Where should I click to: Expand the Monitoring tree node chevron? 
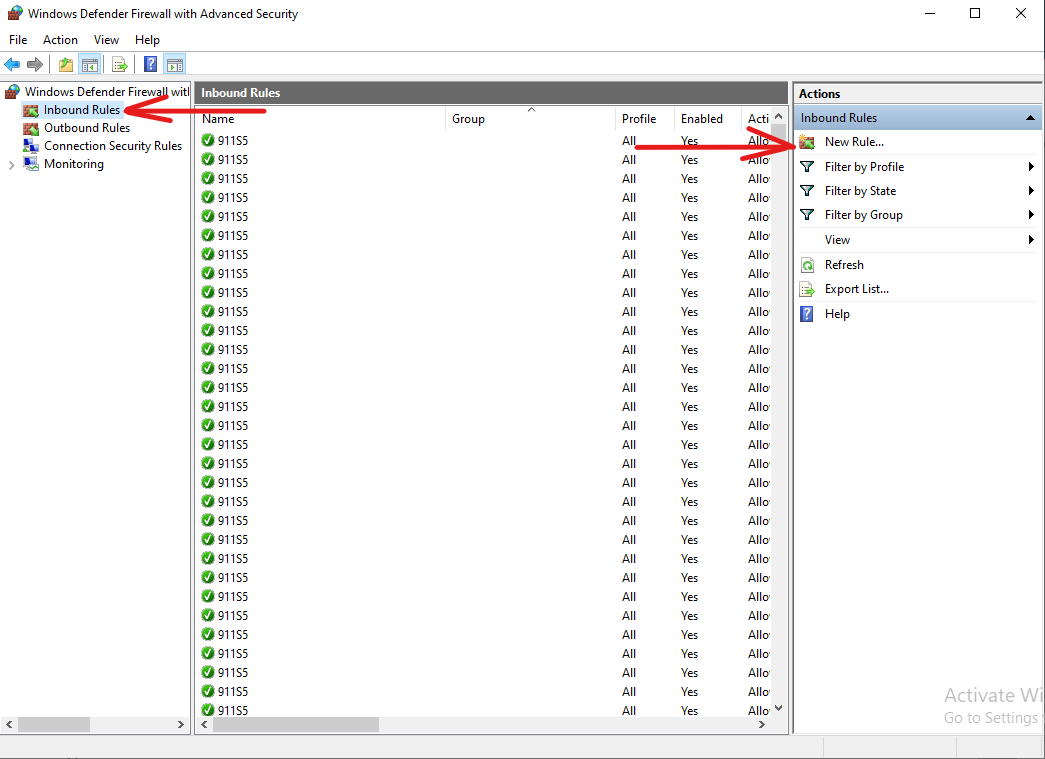tap(11, 165)
